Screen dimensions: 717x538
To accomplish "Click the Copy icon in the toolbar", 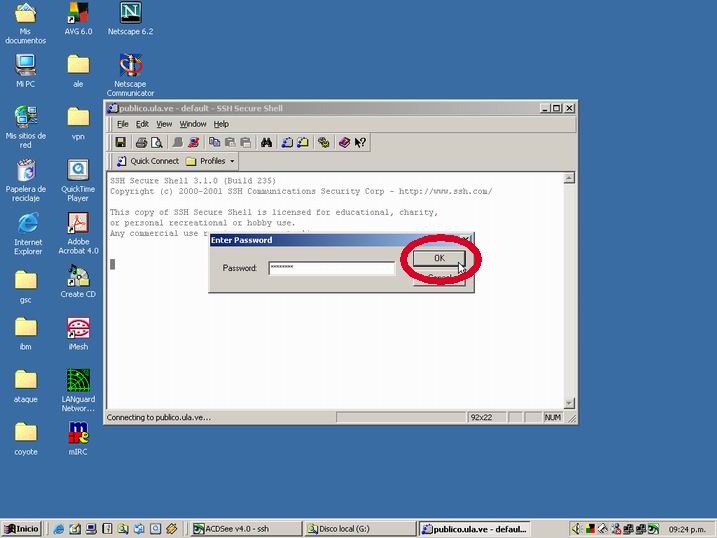I will tap(214, 143).
